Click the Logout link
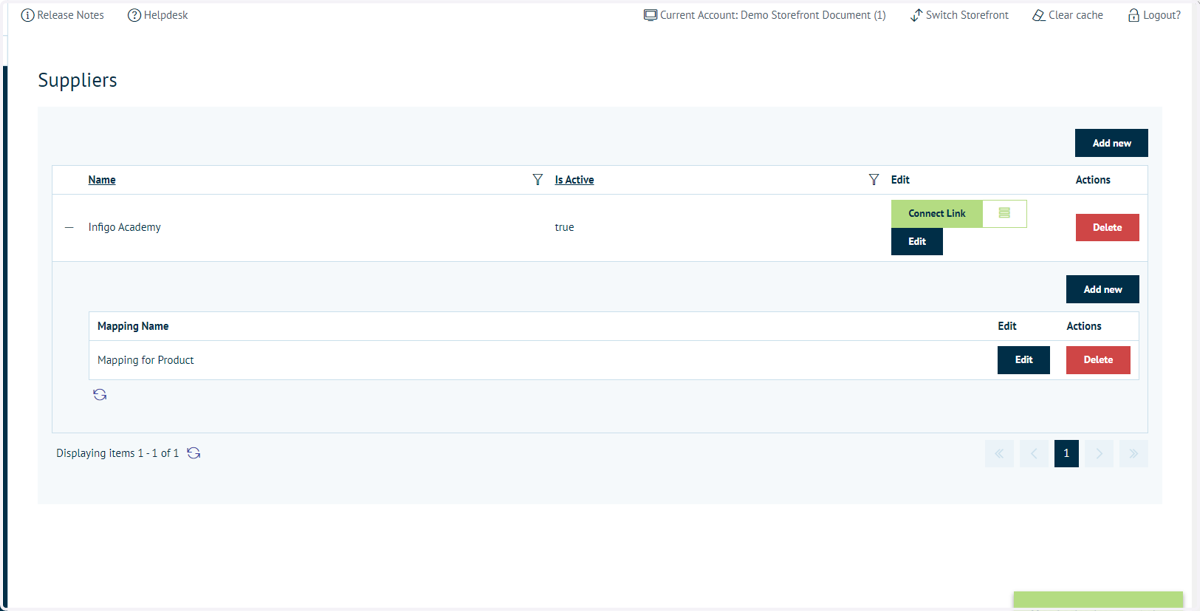The width and height of the screenshot is (1200, 611). 1154,15
